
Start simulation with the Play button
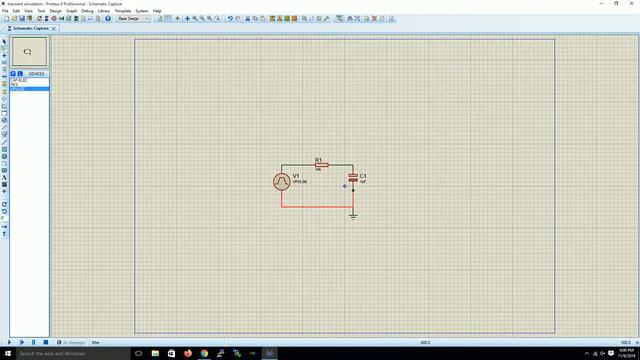pyautogui.click(x=9, y=342)
